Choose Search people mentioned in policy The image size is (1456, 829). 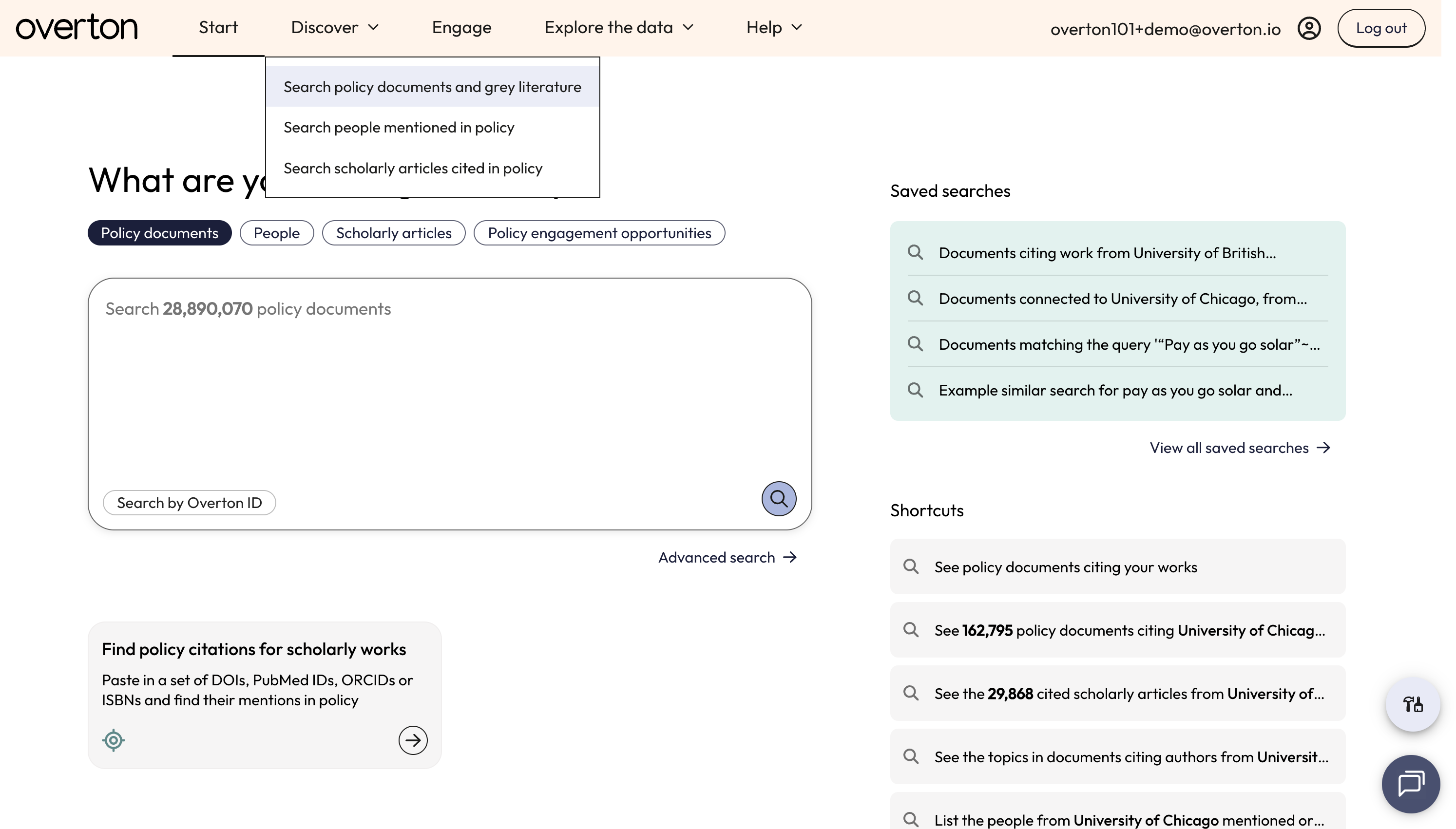click(x=432, y=127)
